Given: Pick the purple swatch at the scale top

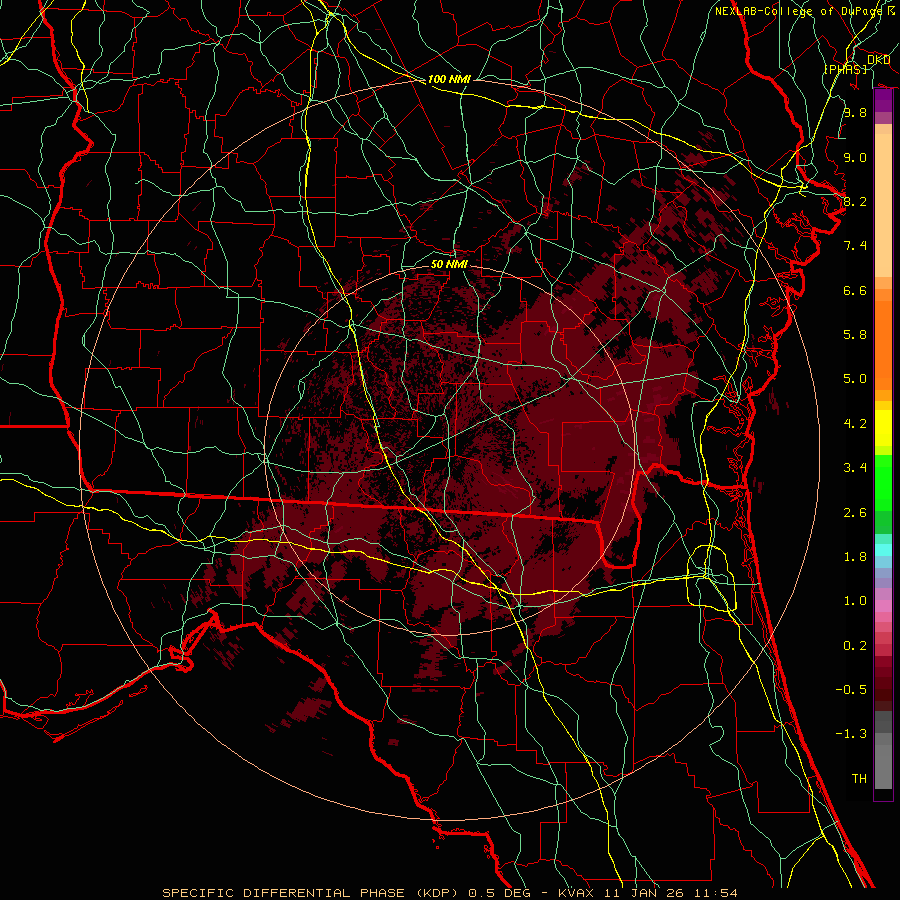Looking at the screenshot, I should click(883, 100).
